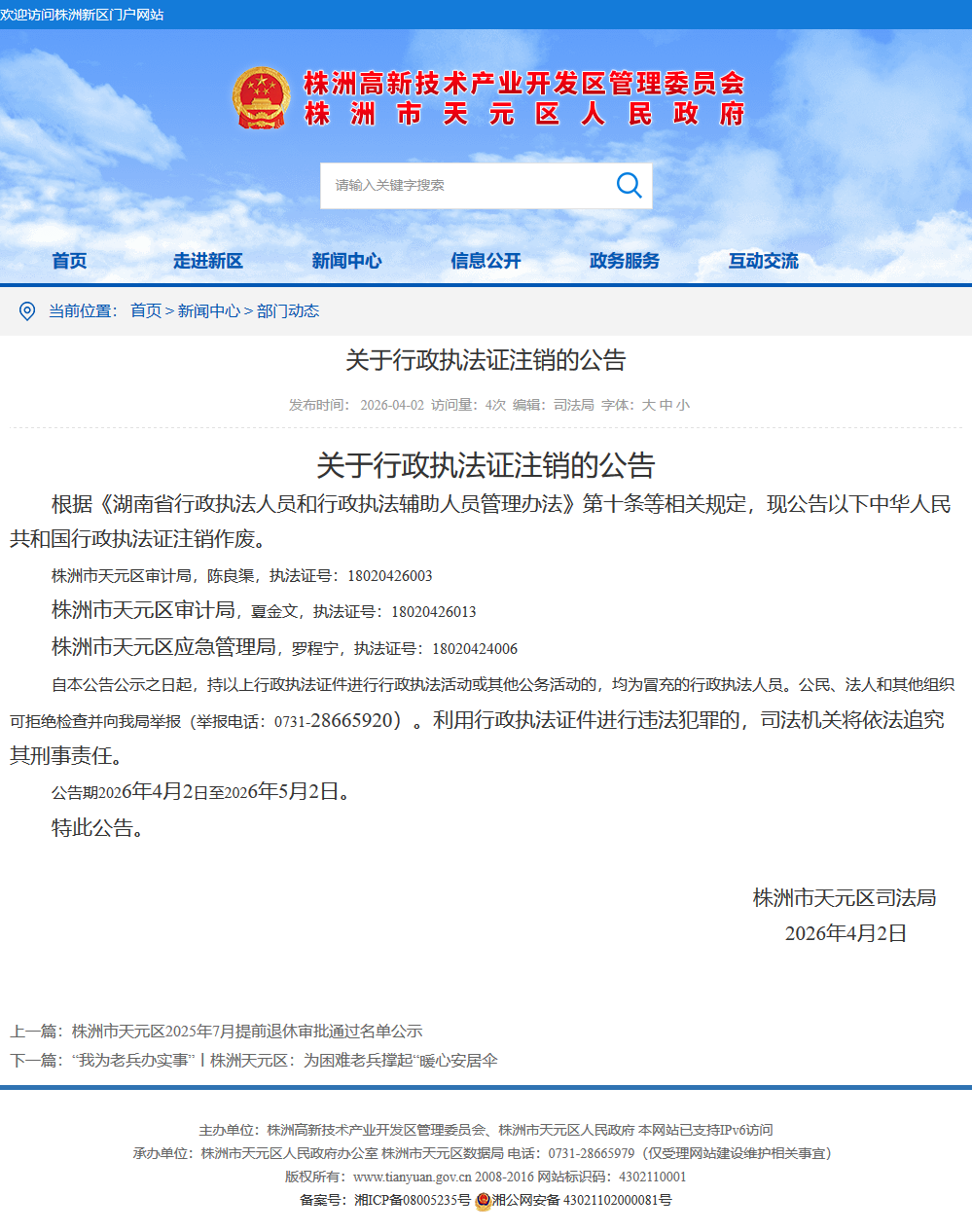Open next article about 我为老兵办实事
This screenshot has width=972, height=1232.
284,1060
